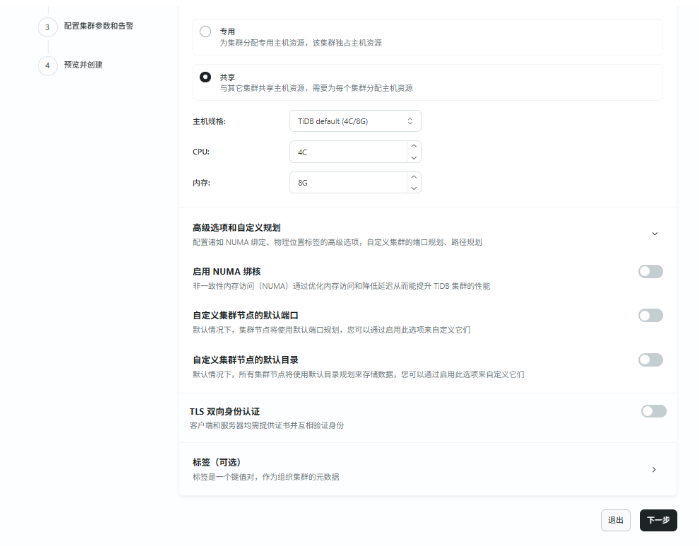The width and height of the screenshot is (699, 546).
Task: Enable the 启用 NUMA 绑核 toggle
Action: [x=650, y=271]
